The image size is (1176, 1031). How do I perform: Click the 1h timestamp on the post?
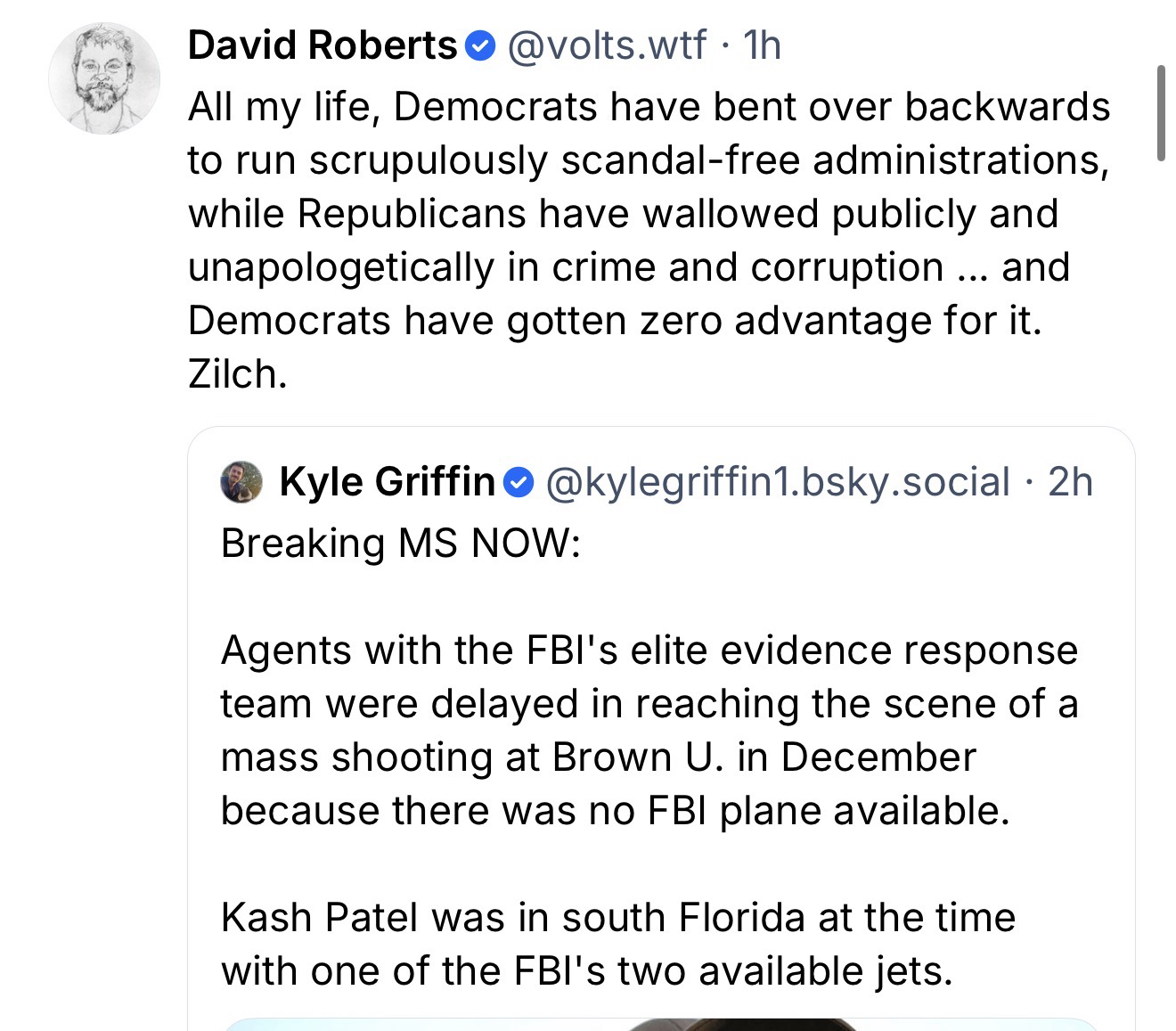[x=762, y=45]
